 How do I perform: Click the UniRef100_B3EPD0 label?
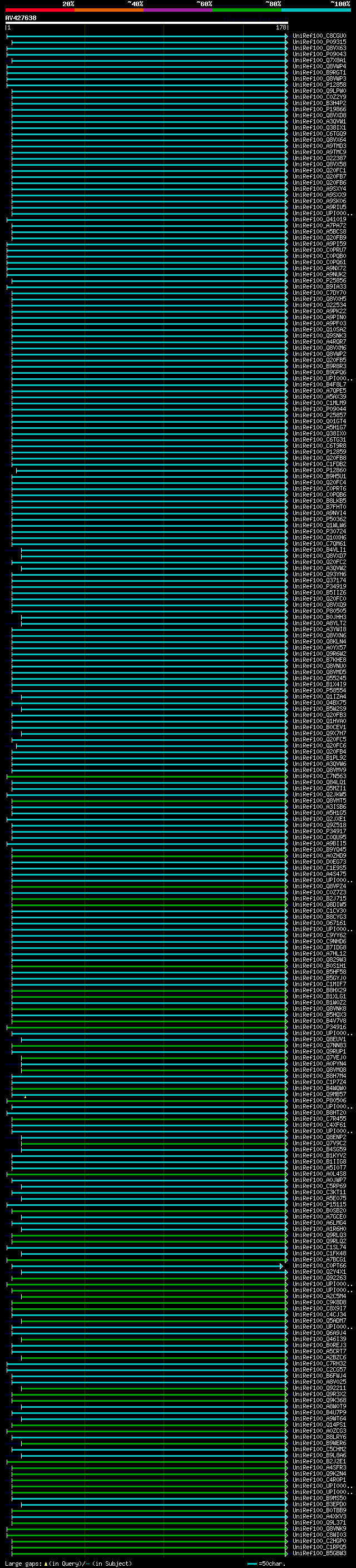[319, 1504]
